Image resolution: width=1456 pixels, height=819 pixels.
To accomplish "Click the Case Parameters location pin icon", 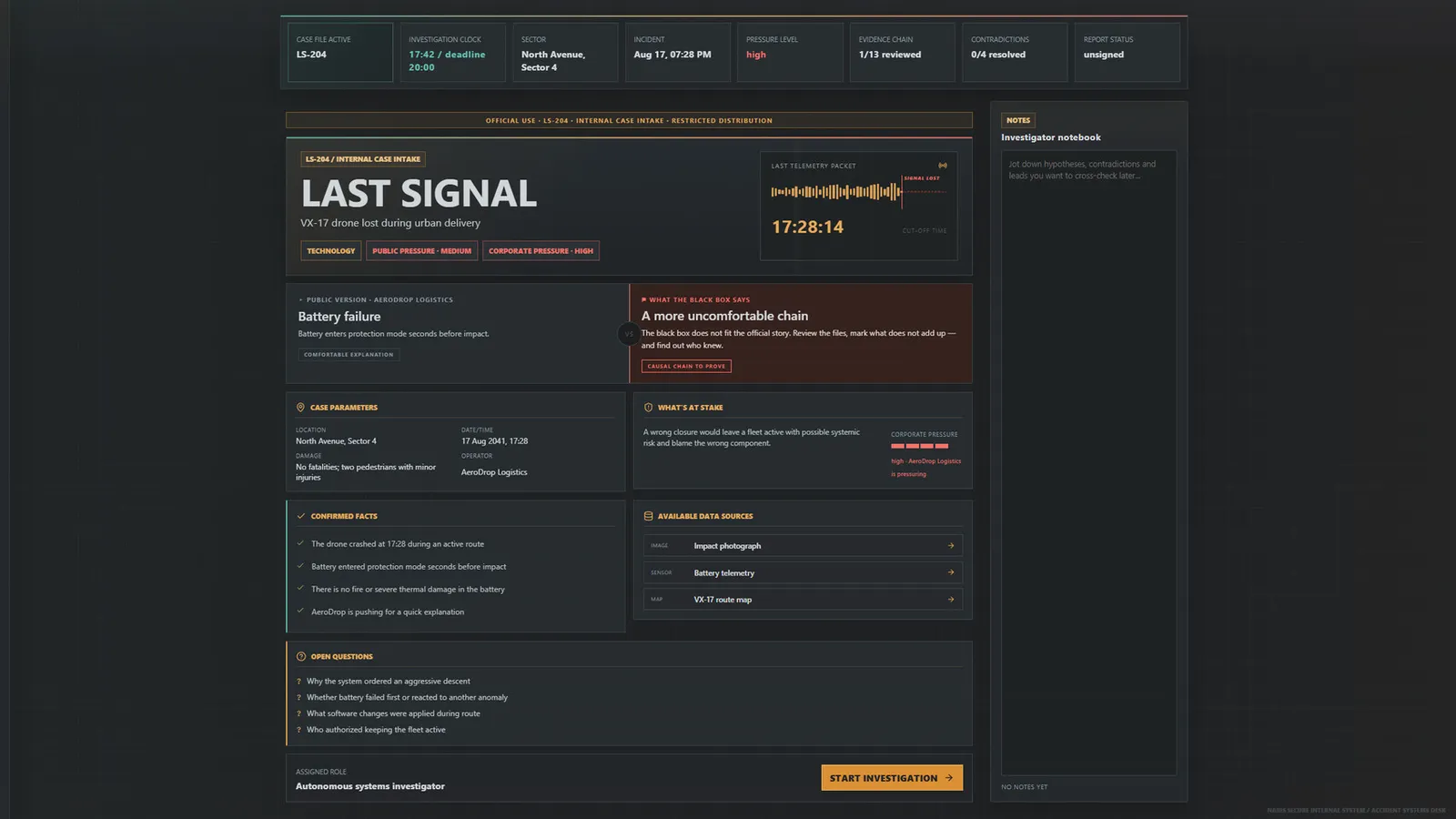I will 300,408.
